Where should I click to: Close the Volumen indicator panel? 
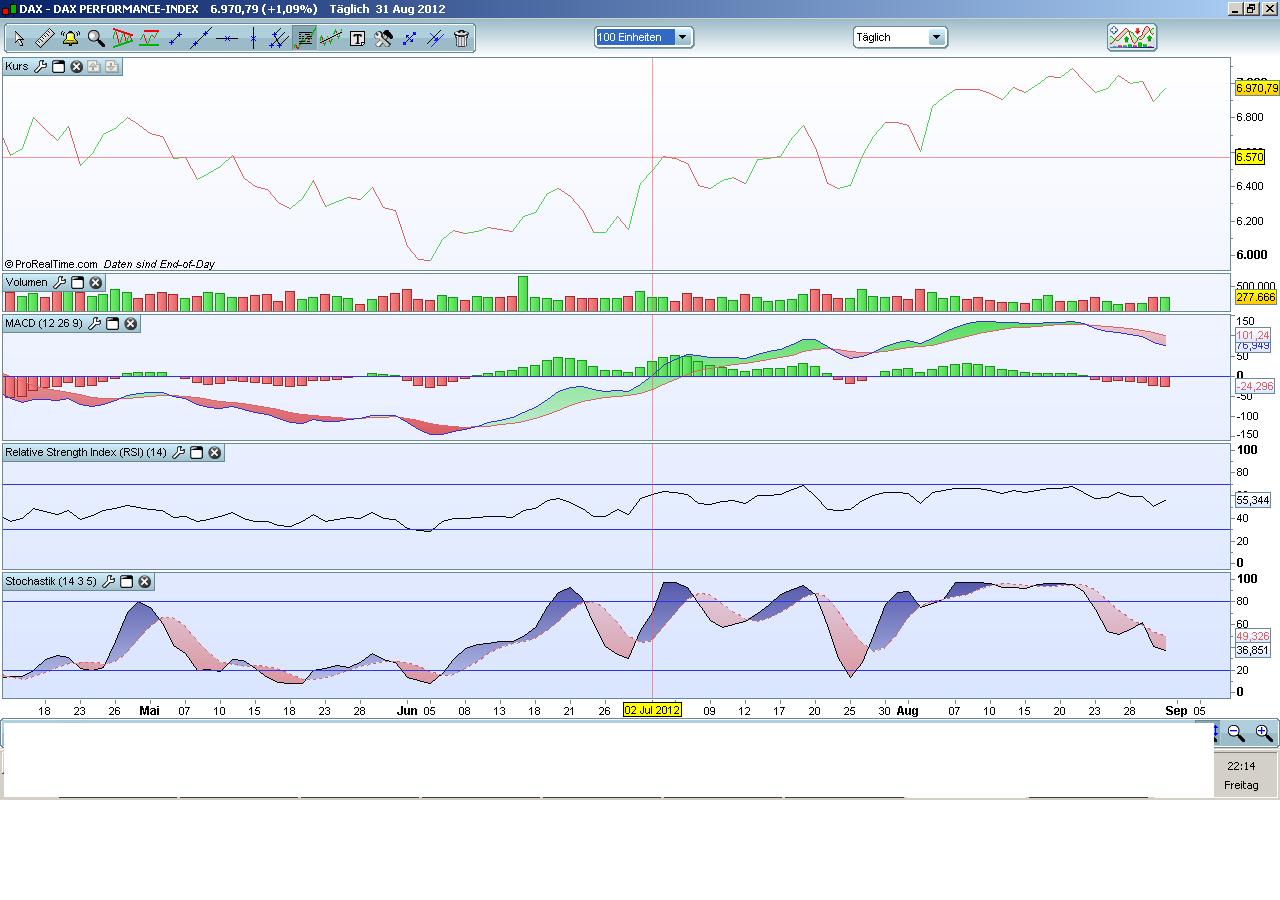95,283
